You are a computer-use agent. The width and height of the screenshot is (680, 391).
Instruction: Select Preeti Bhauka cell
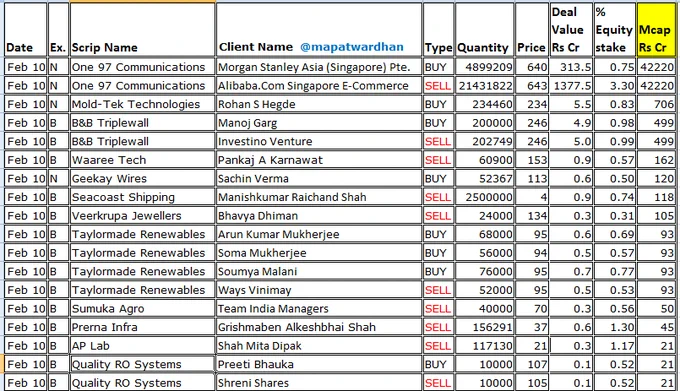click(x=319, y=365)
